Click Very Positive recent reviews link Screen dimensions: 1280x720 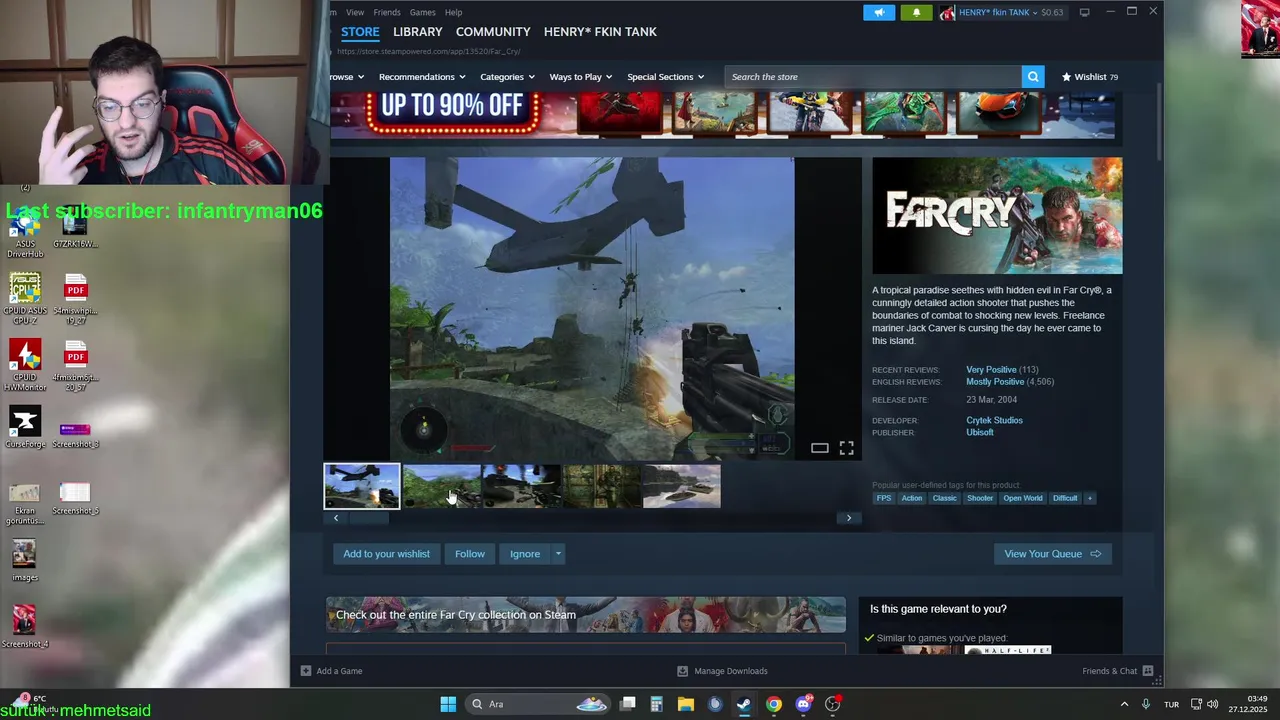pos(991,370)
